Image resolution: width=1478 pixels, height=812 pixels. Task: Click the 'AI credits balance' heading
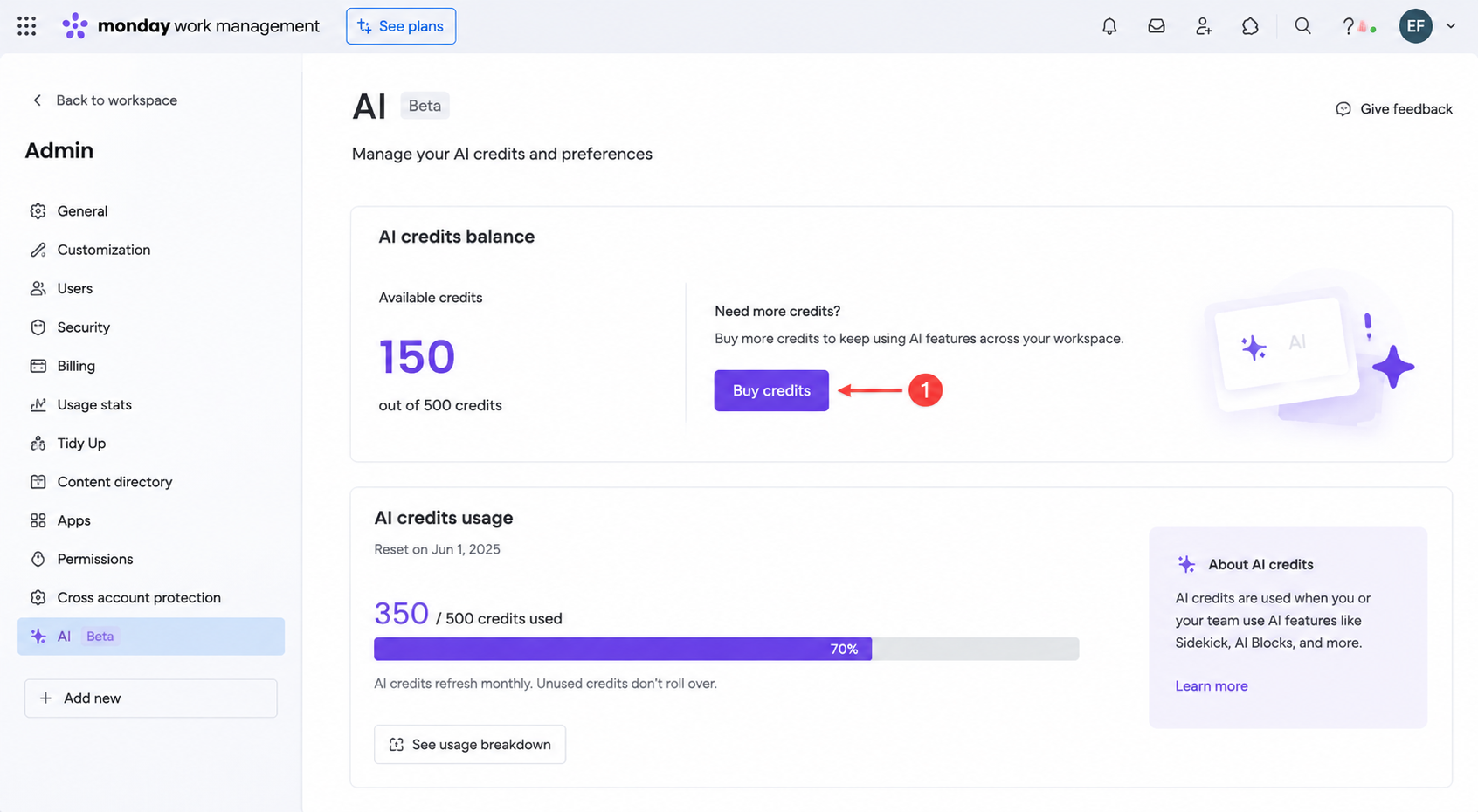[x=456, y=237]
